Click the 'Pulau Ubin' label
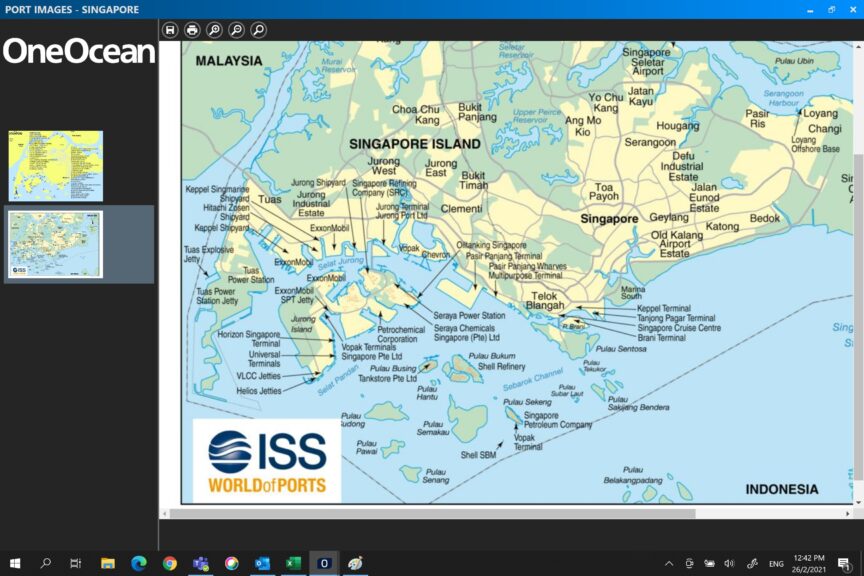Screen dimensions: 864x576 click(794, 61)
